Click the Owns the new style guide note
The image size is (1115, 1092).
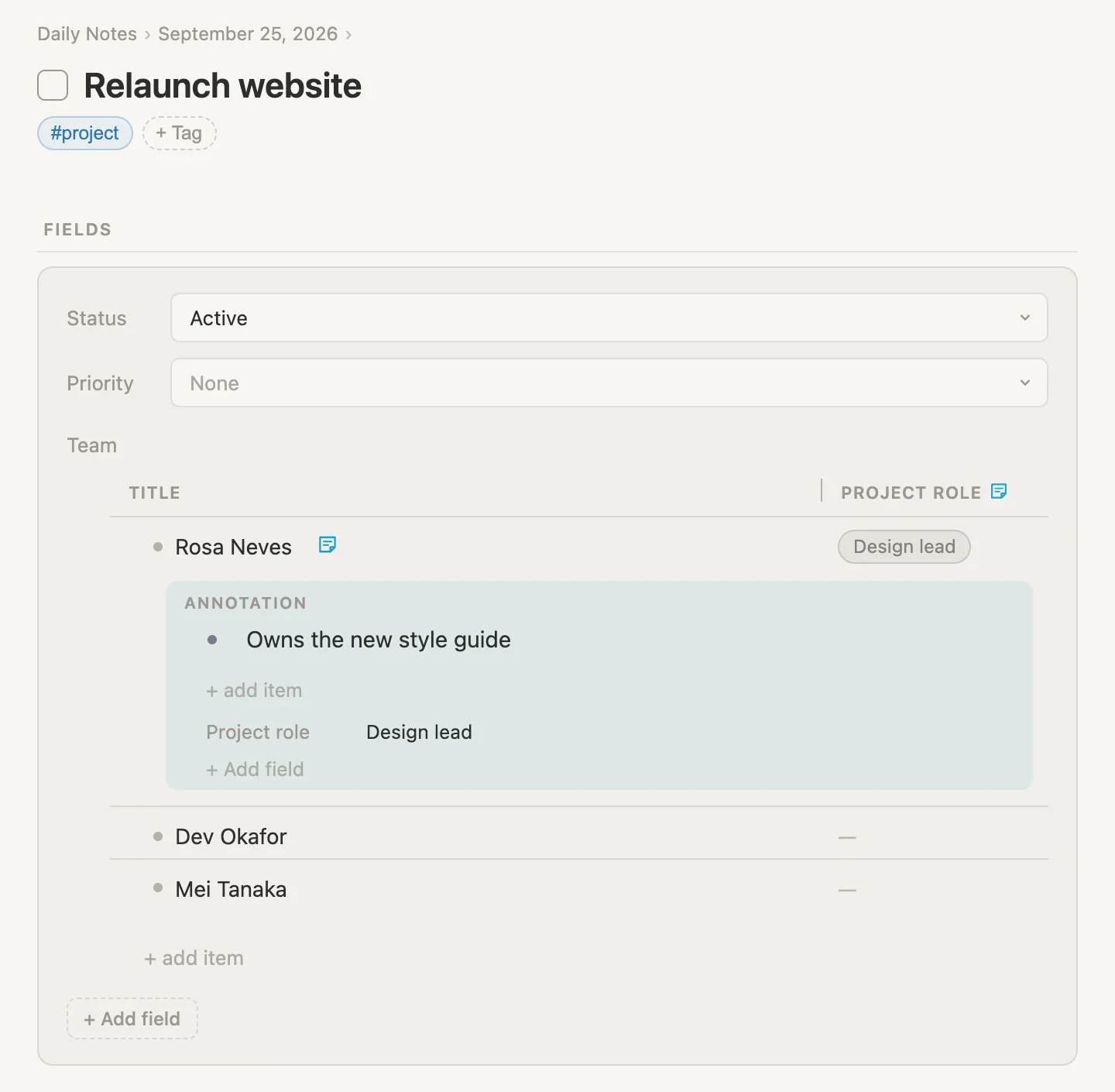(379, 640)
